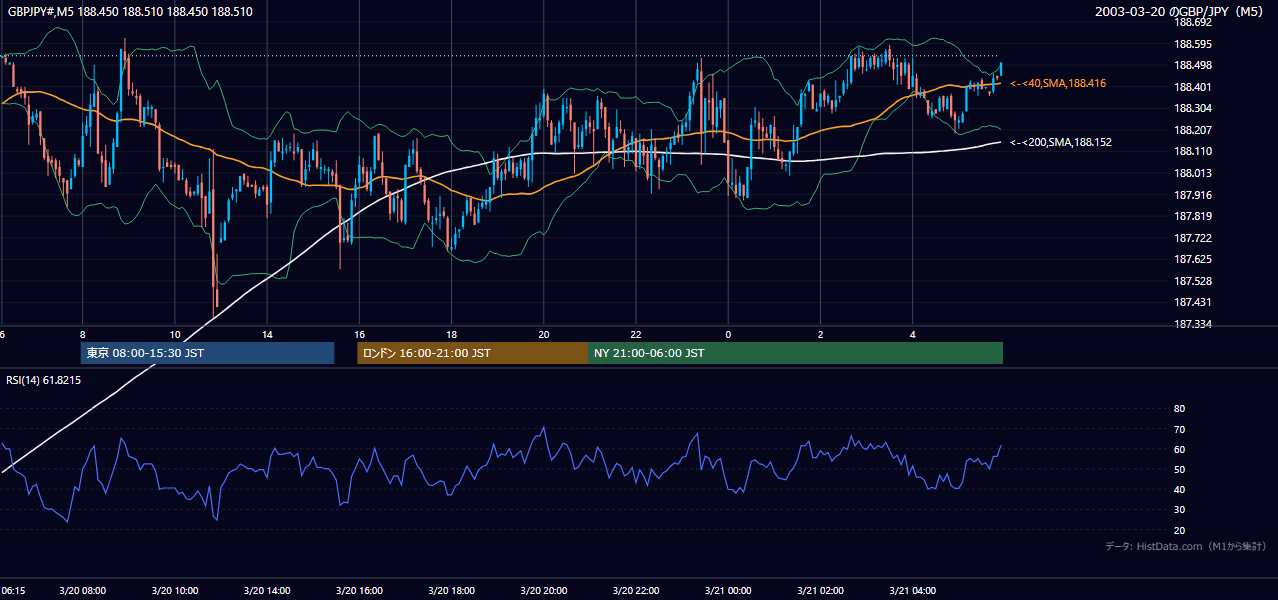The height and width of the screenshot is (600, 1278).
Task: Click hour tick 16 under price chart
Action: pos(359,335)
